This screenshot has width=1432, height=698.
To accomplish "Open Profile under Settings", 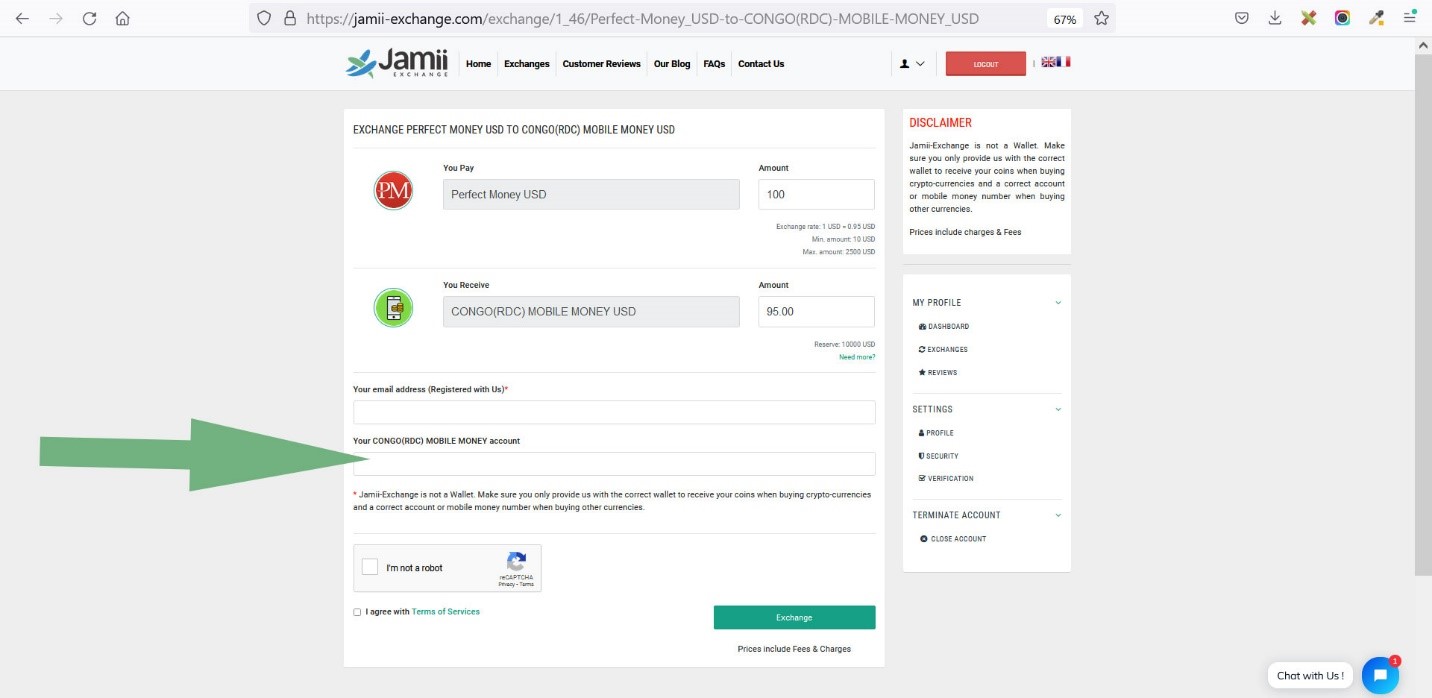I will tap(936, 433).
